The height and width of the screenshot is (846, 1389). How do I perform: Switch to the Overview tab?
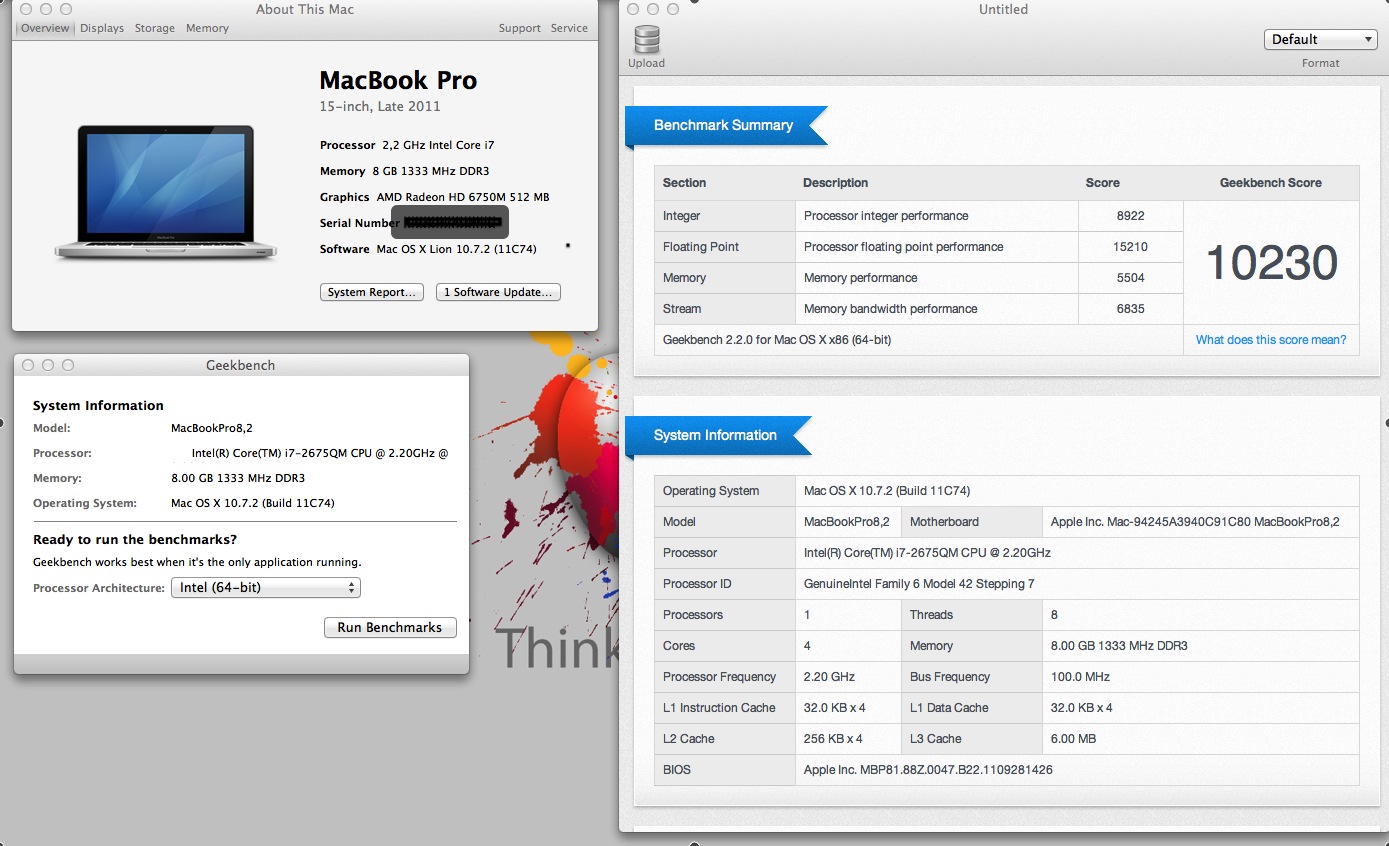(x=45, y=28)
